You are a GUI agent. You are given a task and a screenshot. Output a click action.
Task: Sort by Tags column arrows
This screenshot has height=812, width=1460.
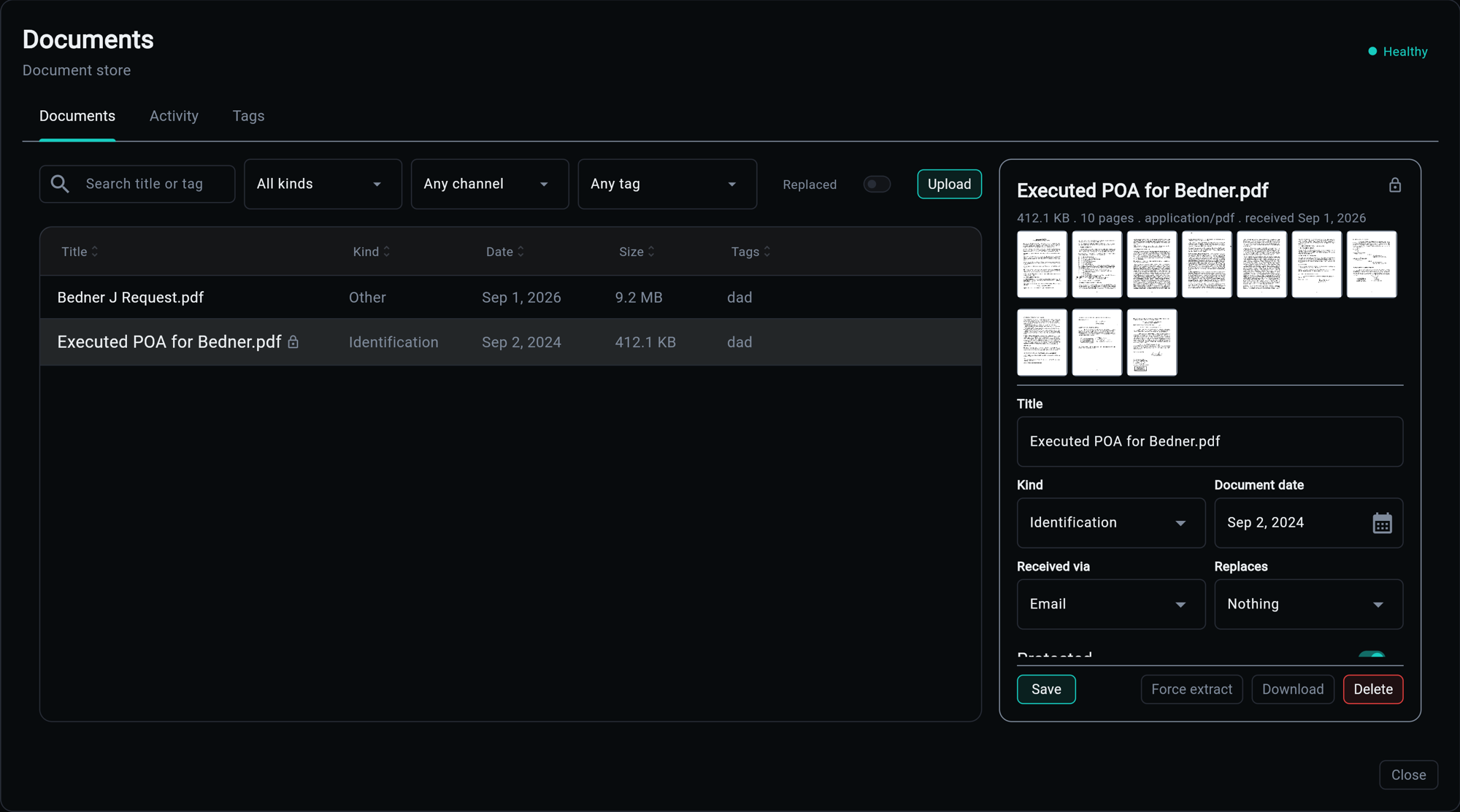pyautogui.click(x=767, y=252)
